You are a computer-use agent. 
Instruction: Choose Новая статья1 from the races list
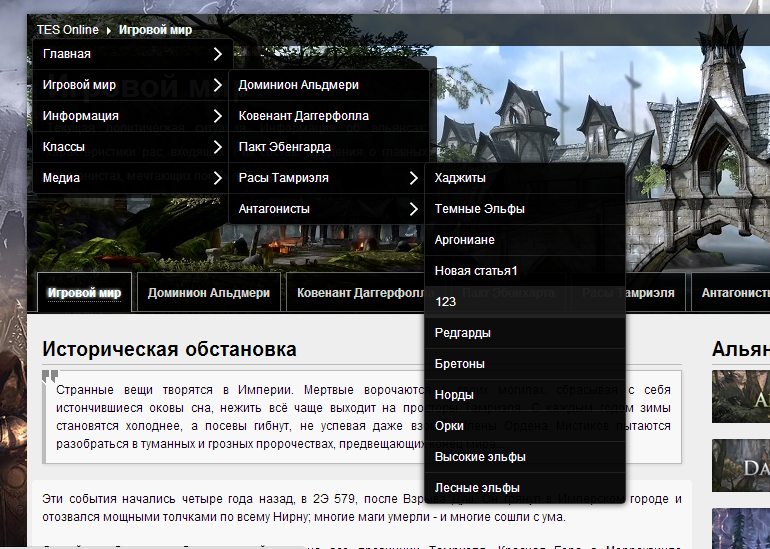pos(524,271)
